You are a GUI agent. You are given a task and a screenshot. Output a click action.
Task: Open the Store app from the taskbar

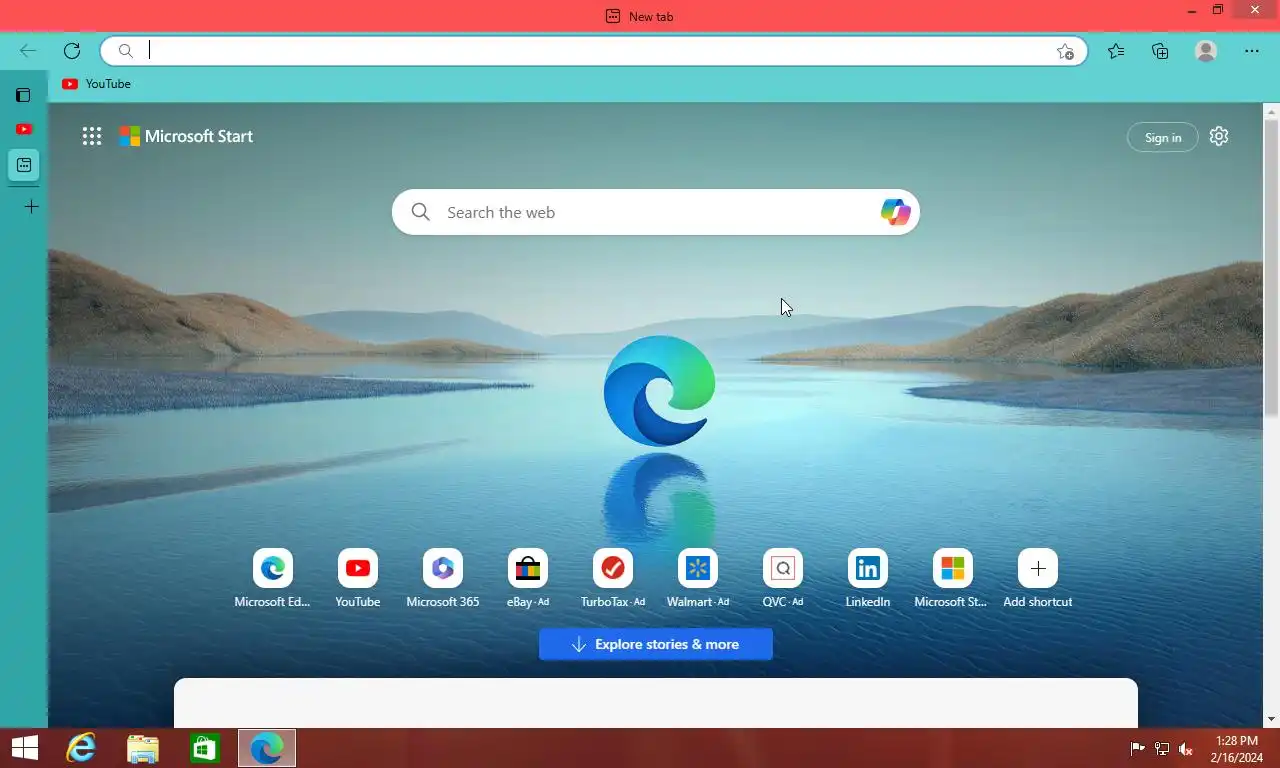coord(205,748)
